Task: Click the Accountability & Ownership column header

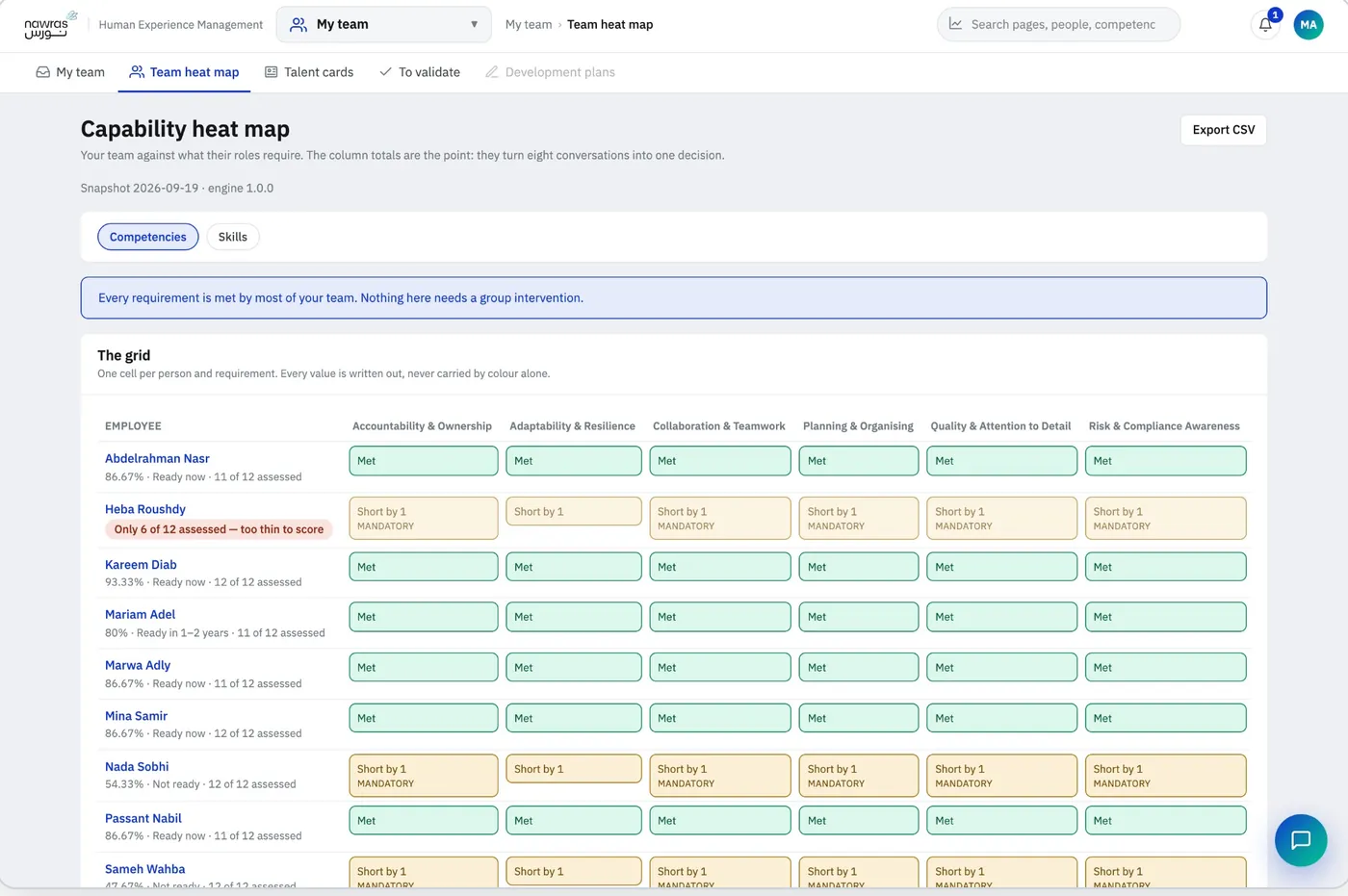Action: point(422,426)
